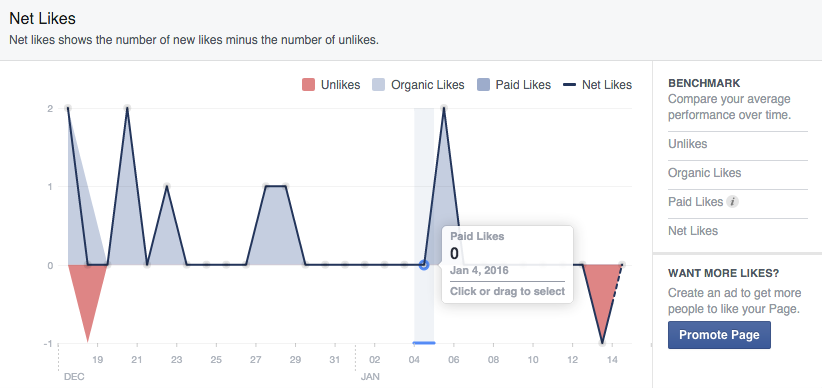The height and width of the screenshot is (388, 822).
Task: Click the last data point after 14
Action: 622,265
